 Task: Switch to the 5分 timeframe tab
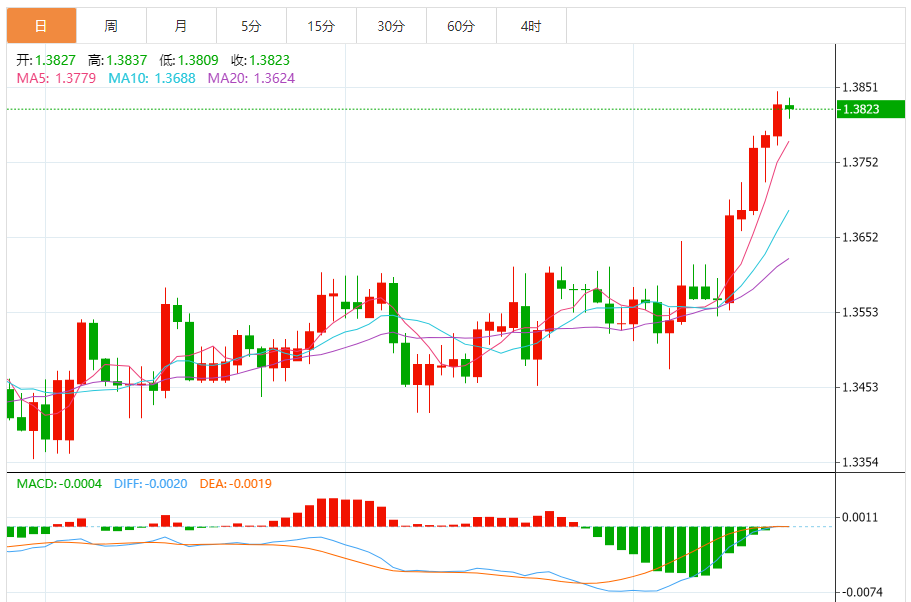tap(251, 26)
